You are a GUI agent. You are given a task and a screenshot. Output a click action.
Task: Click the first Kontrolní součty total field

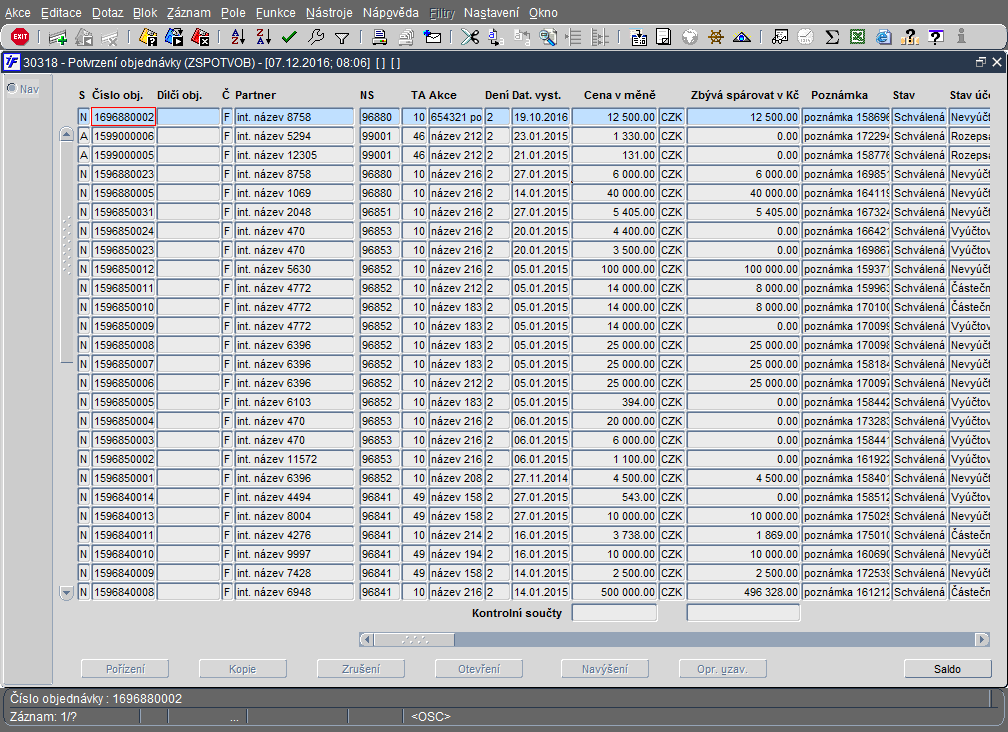615,613
